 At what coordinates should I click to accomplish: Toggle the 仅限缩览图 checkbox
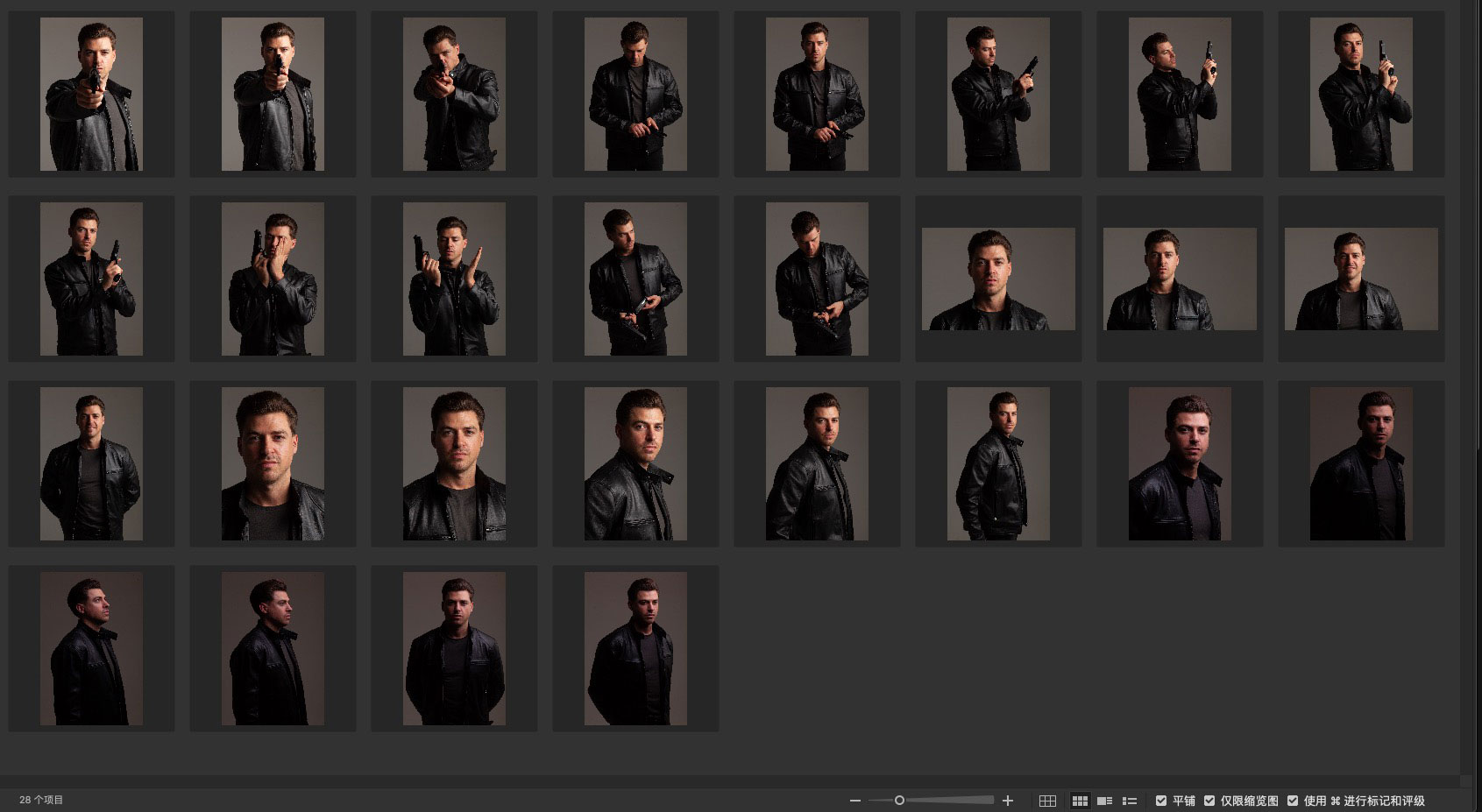(1209, 801)
